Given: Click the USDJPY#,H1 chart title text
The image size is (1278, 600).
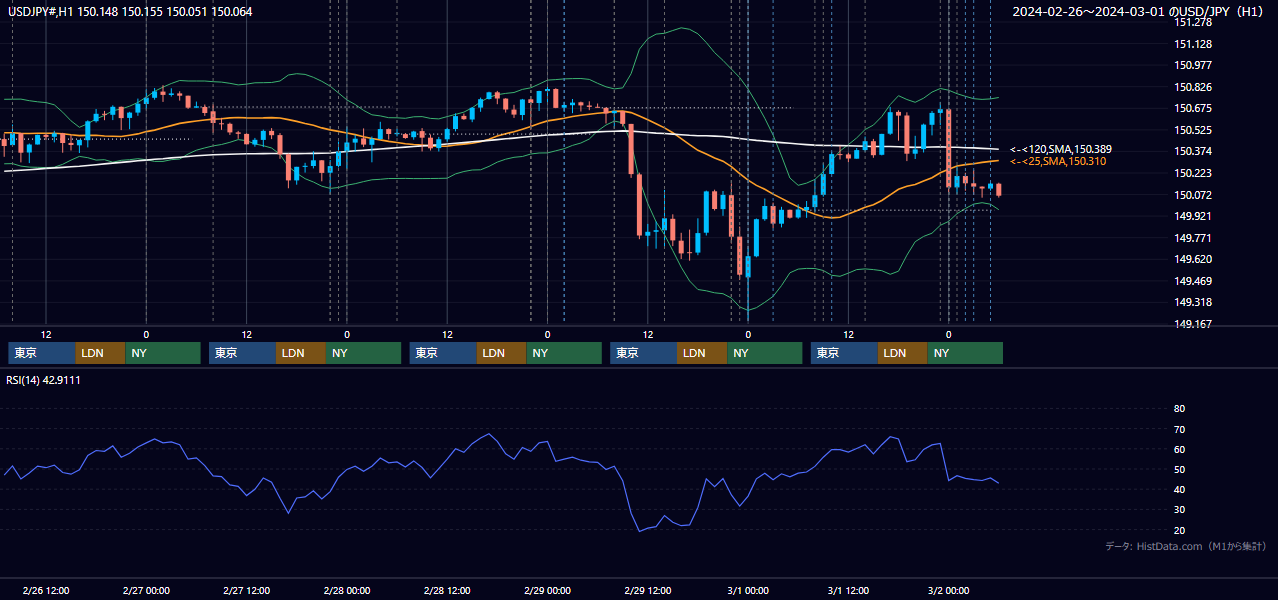Looking at the screenshot, I should 130,12.
